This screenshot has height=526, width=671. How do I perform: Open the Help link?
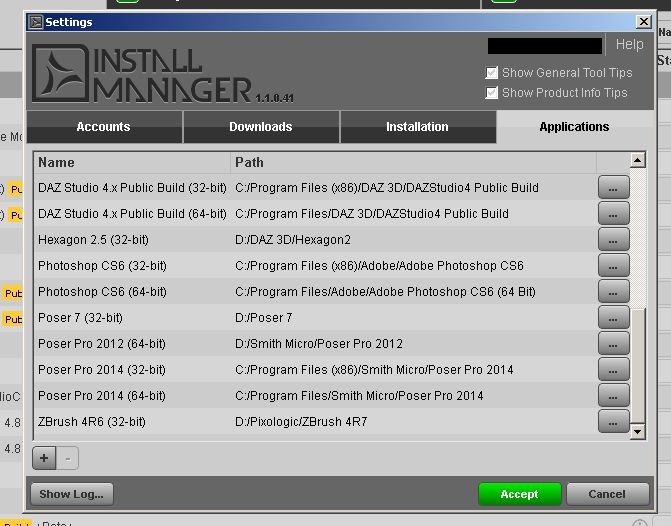click(x=629, y=44)
